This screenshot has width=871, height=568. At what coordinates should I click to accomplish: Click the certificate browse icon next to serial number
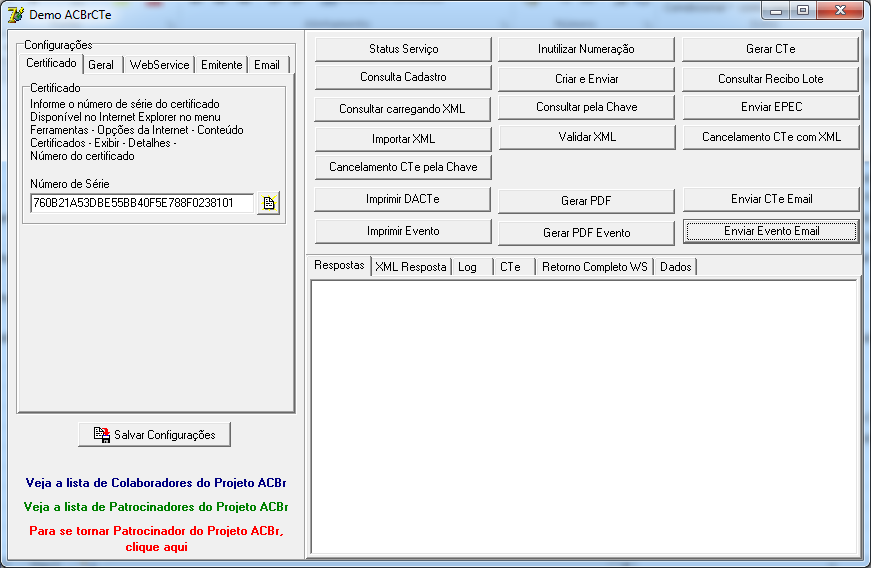[268, 203]
